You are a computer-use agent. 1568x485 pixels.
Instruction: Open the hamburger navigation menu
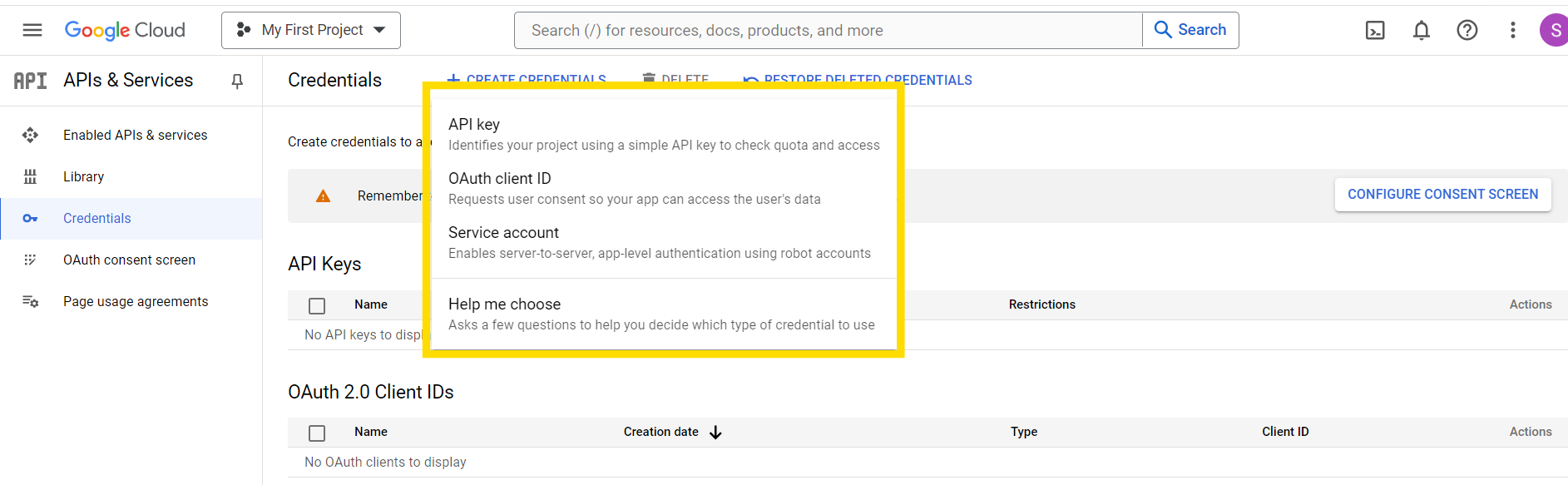[x=32, y=30]
